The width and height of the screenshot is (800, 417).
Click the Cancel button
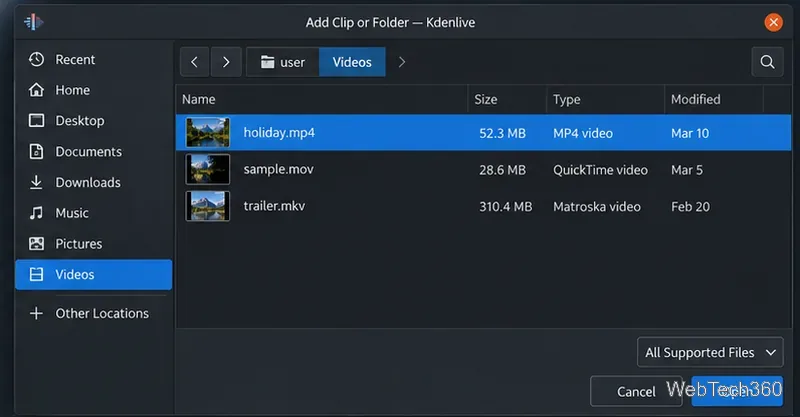(636, 391)
